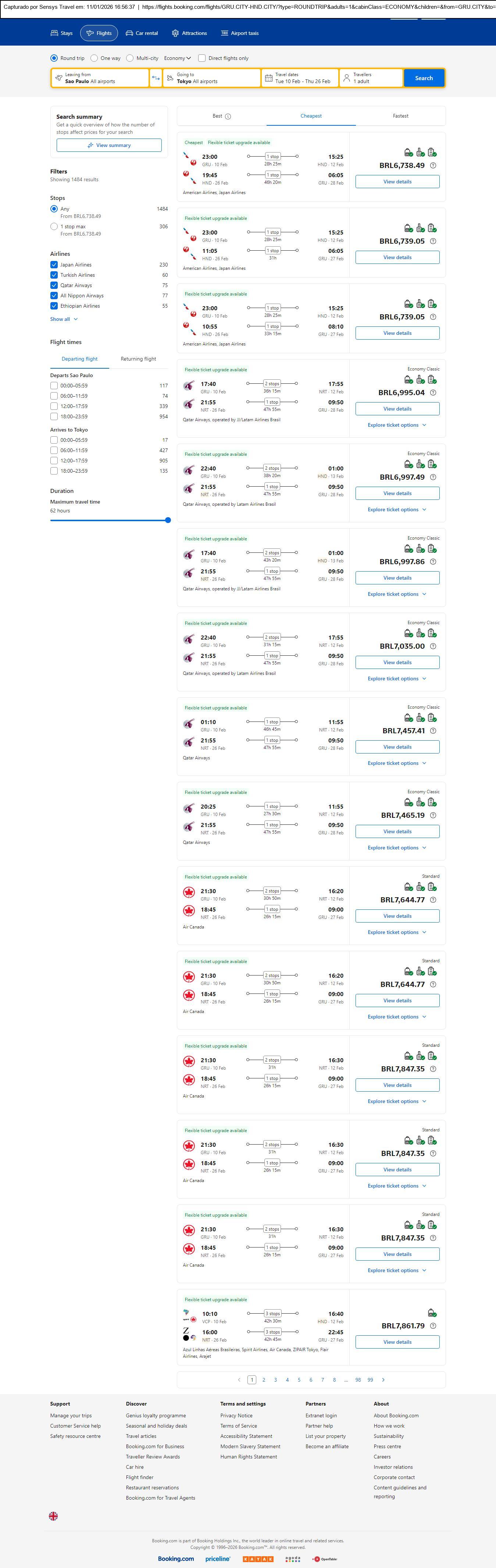Go to next results page arrow
This screenshot has height=1568, width=496.
(383, 1380)
